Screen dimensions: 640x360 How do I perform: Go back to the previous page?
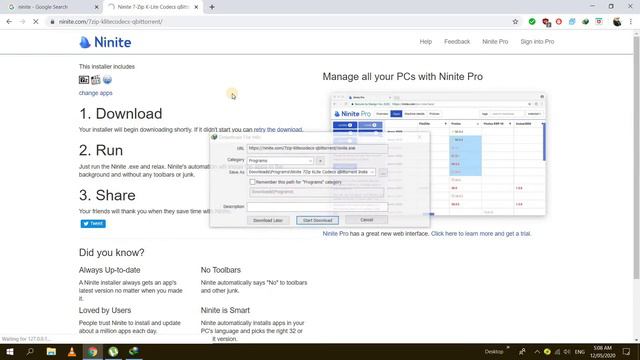pyautogui.click(x=9, y=22)
